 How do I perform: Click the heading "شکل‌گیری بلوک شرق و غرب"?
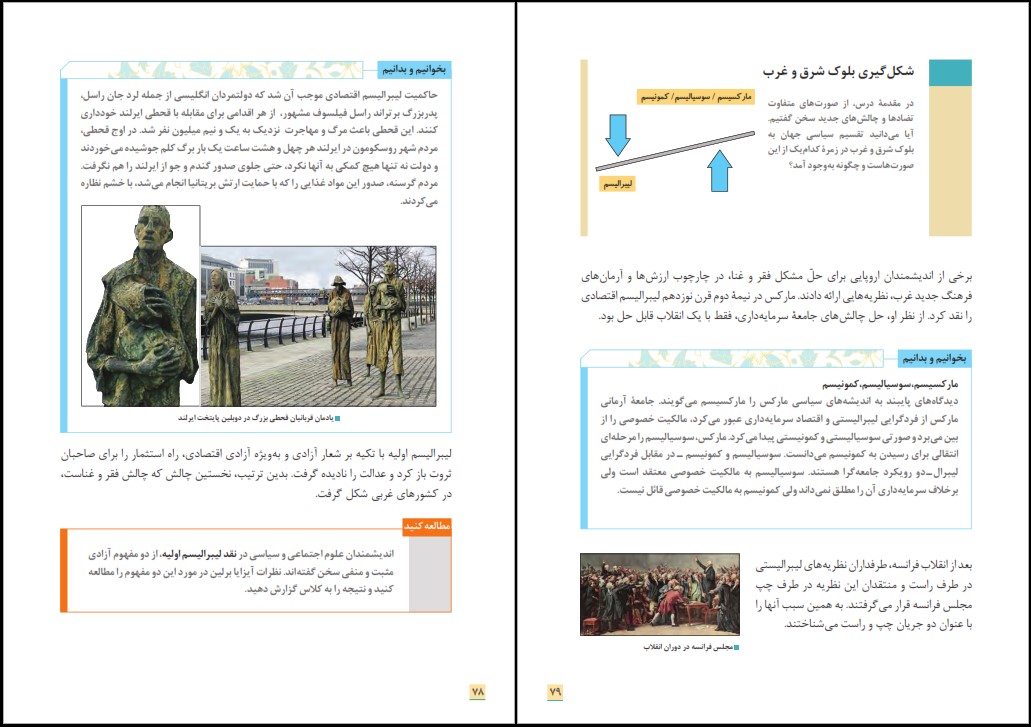[838, 71]
